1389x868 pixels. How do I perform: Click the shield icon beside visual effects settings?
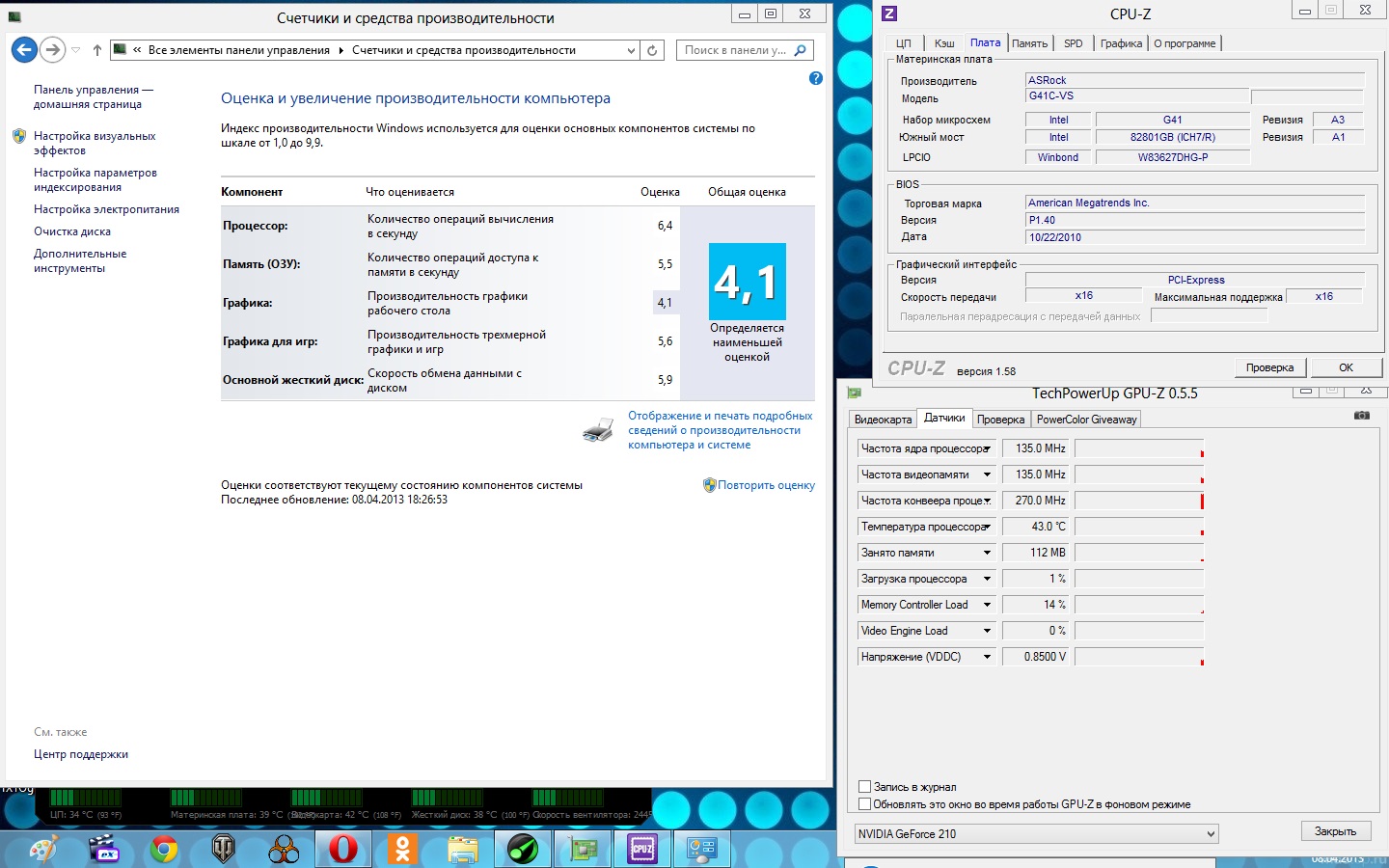19,136
